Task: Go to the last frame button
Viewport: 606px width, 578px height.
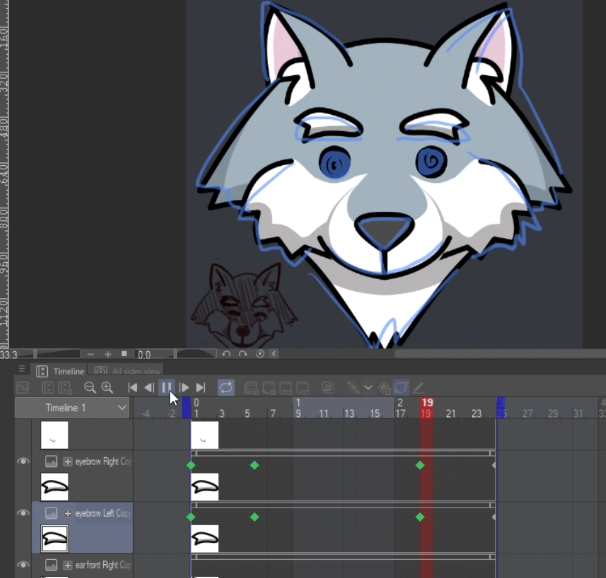Action: tap(201, 387)
